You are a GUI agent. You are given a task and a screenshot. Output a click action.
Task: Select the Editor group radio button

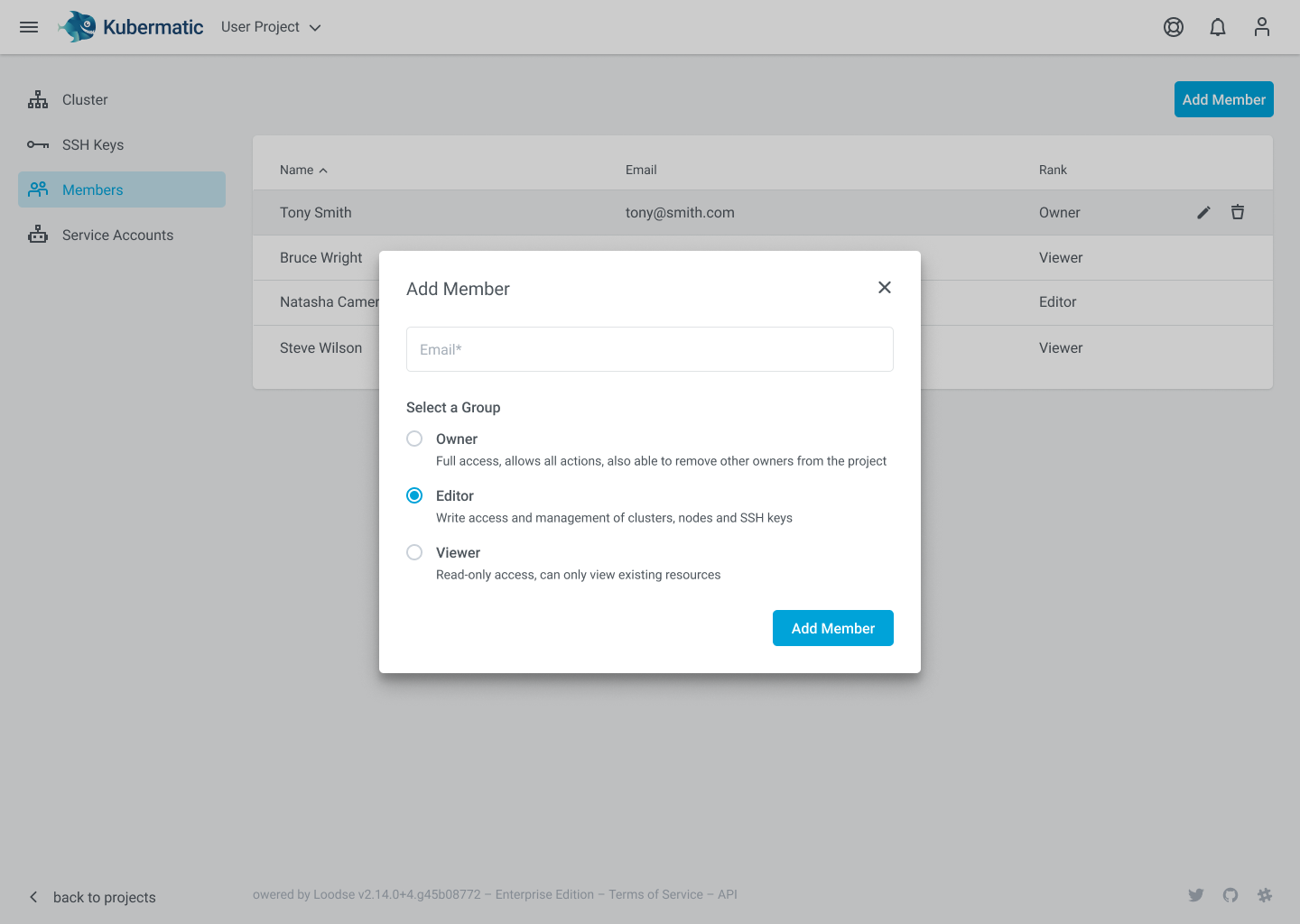tap(414, 495)
